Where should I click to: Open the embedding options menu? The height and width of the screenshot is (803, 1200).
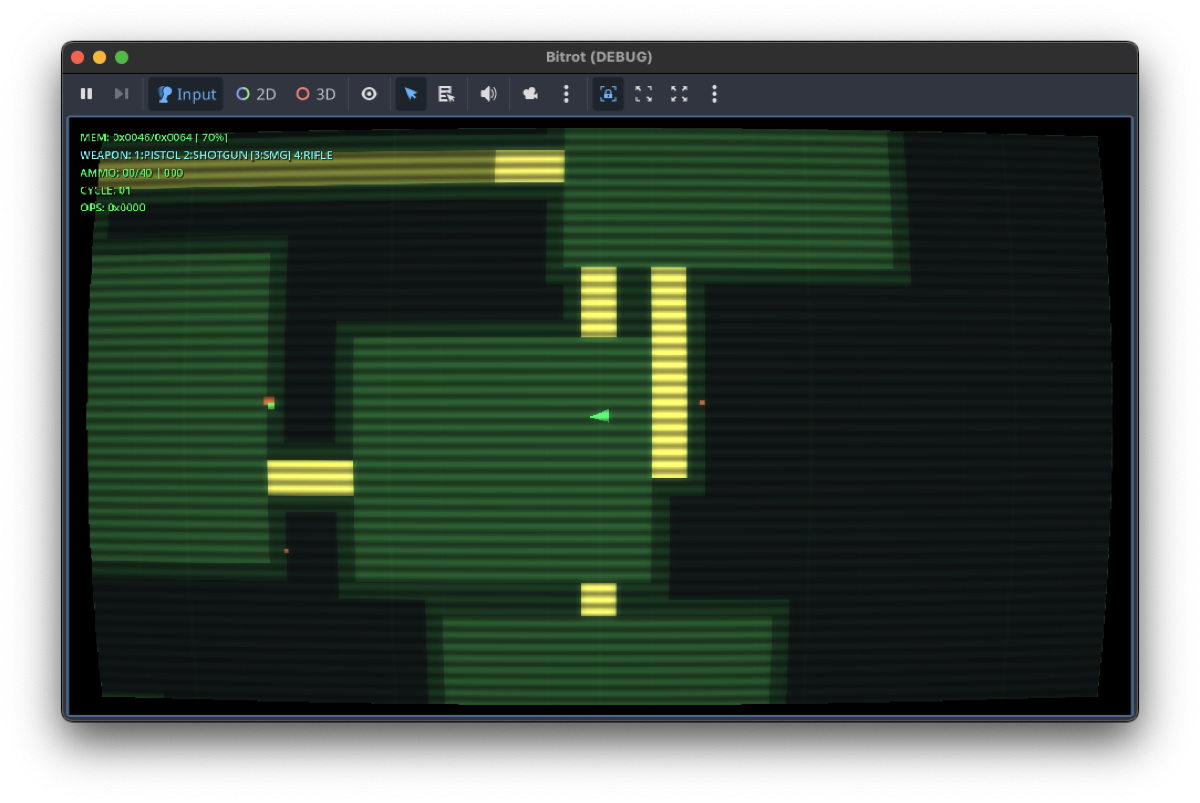point(714,93)
